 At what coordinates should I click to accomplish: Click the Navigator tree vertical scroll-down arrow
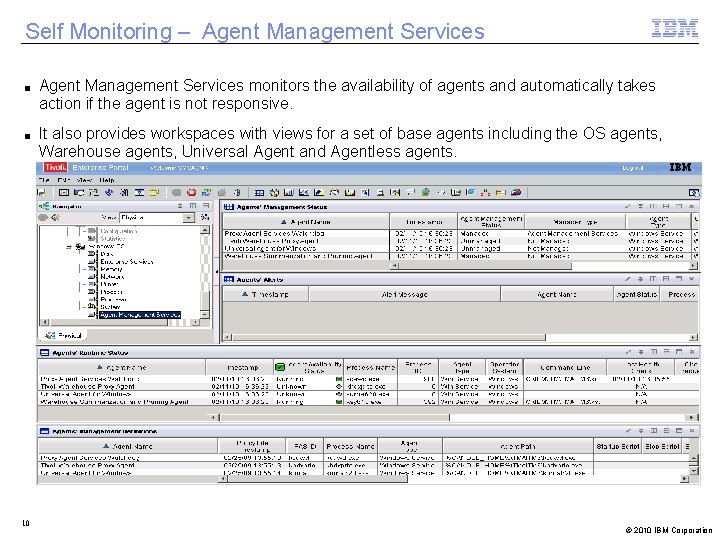[x=205, y=315]
